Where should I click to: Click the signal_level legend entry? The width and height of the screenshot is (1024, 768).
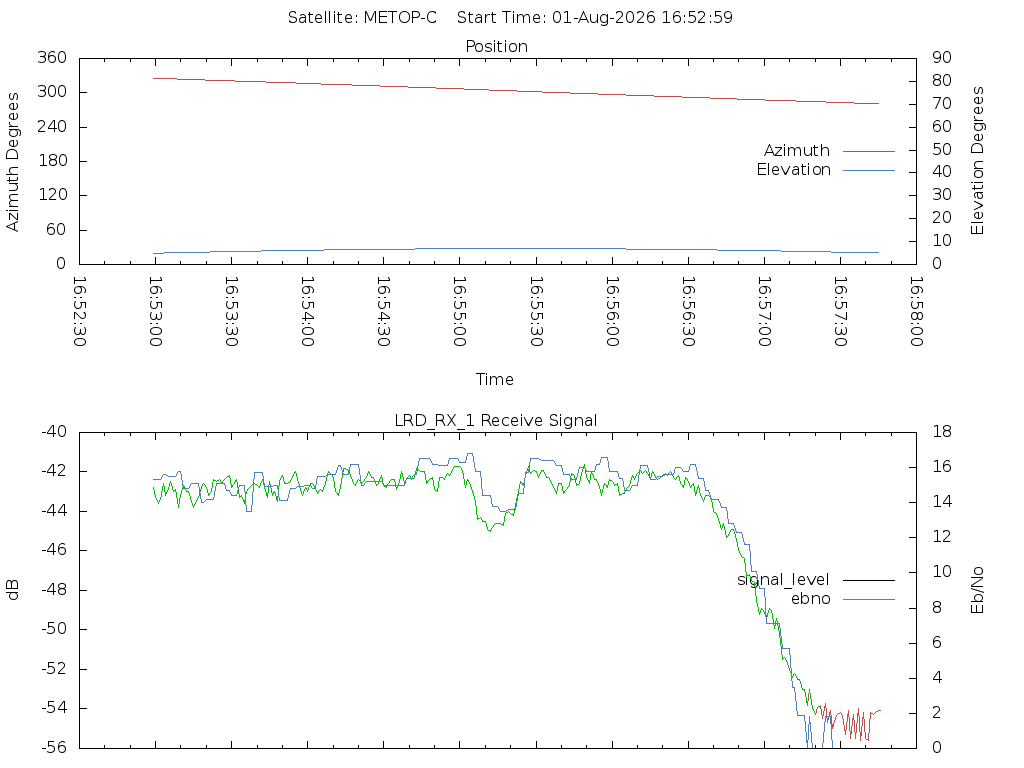point(783,580)
